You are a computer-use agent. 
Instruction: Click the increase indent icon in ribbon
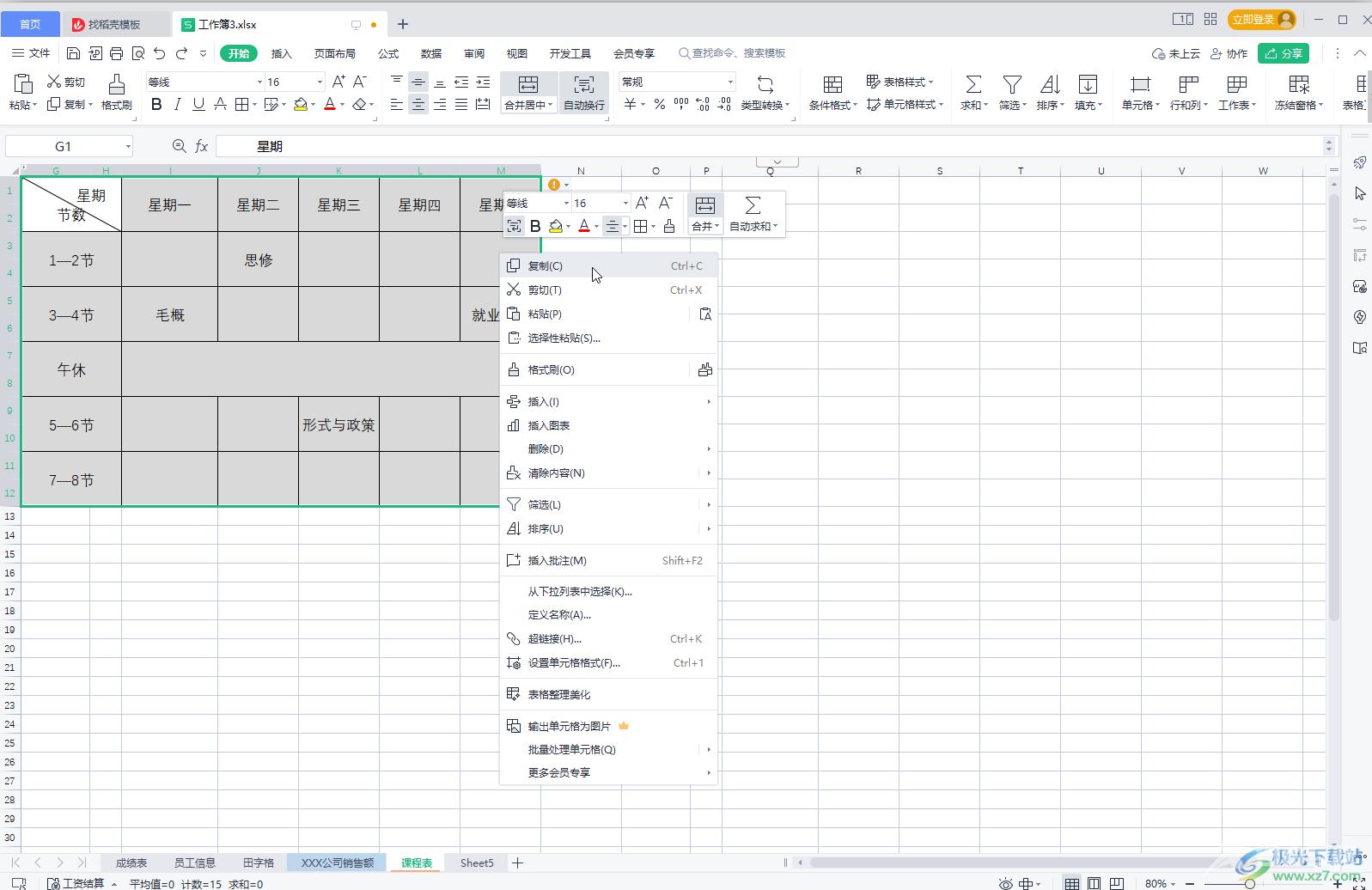483,82
